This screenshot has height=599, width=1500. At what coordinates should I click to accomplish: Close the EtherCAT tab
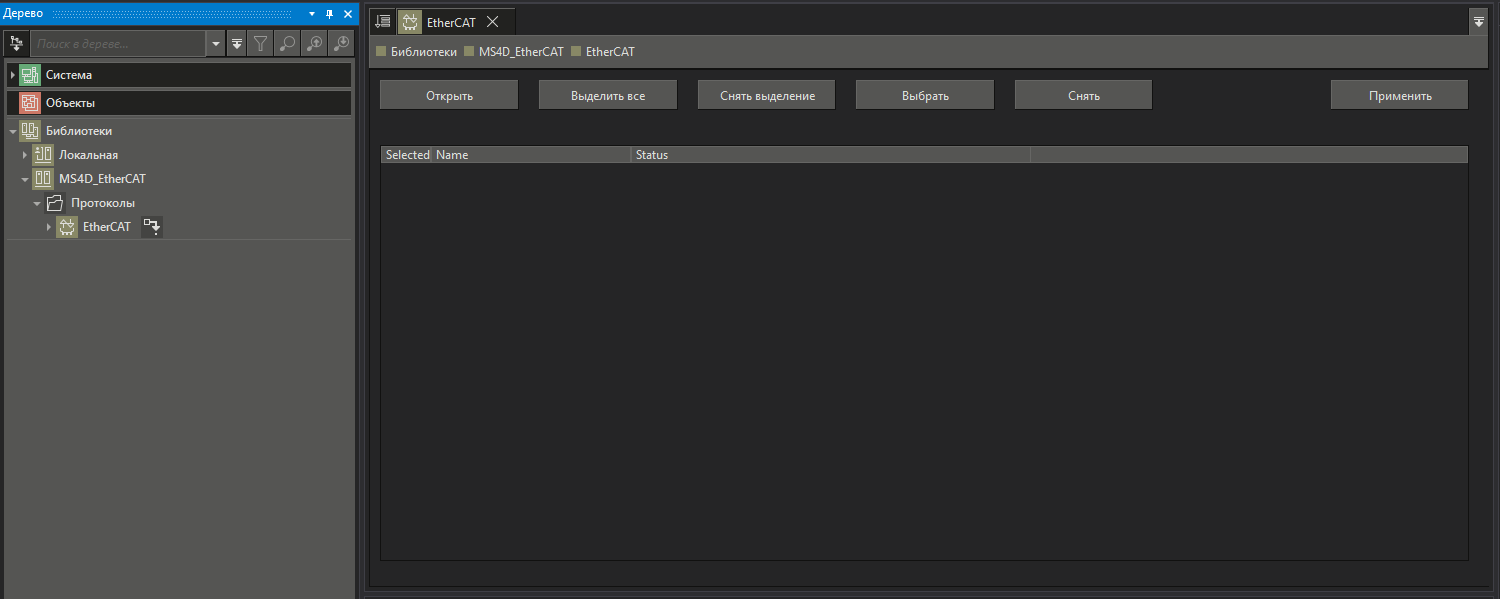coord(492,22)
